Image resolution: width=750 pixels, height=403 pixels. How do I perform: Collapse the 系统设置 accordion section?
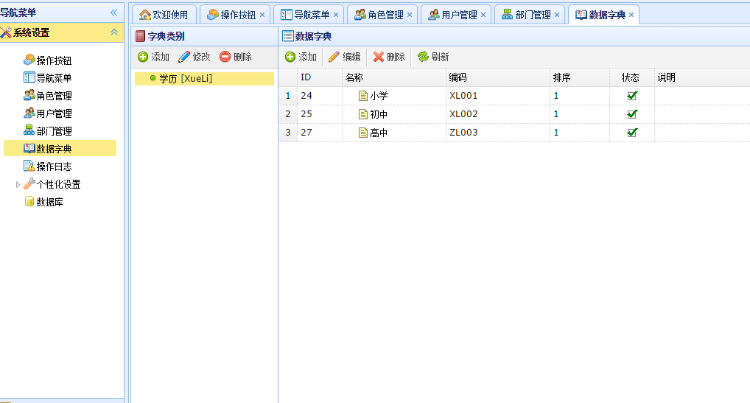click(114, 33)
